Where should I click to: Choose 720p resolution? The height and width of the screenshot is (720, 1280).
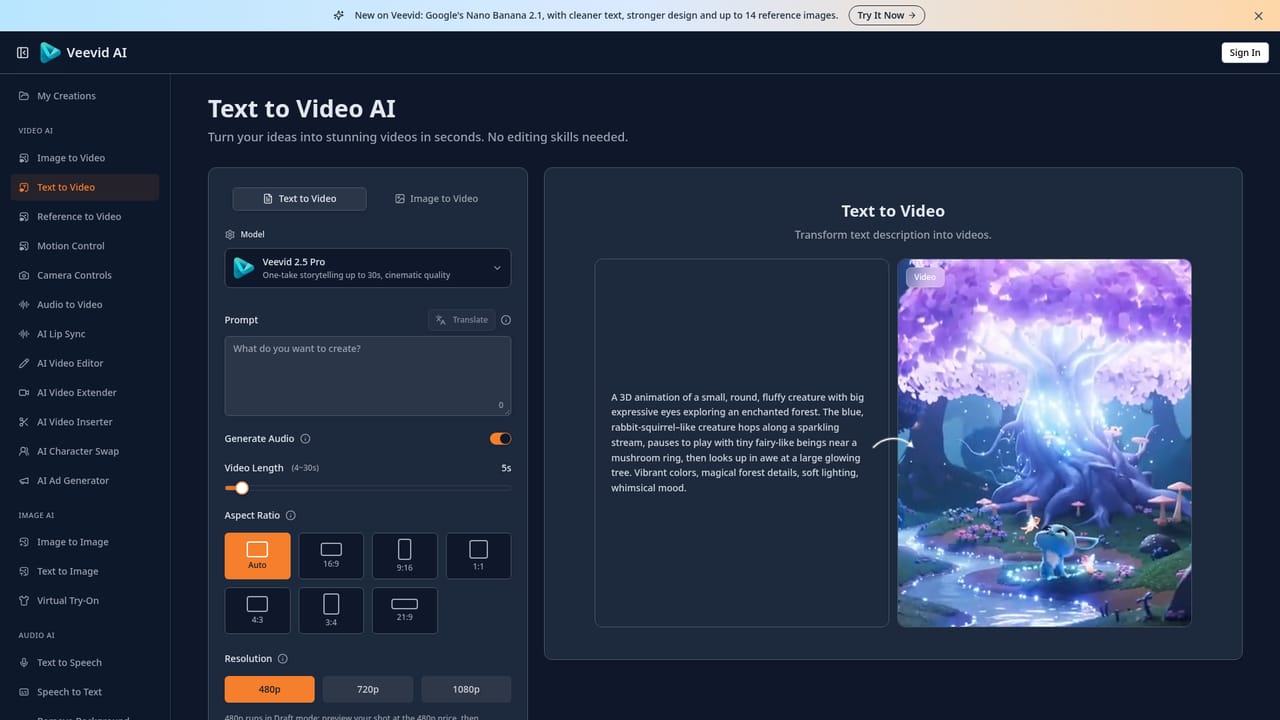368,689
